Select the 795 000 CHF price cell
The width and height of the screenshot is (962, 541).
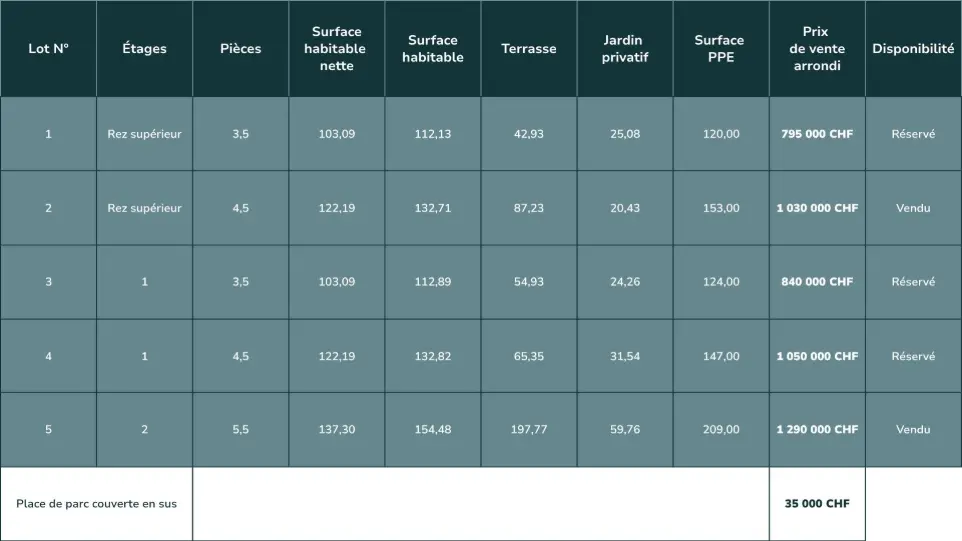(x=817, y=134)
